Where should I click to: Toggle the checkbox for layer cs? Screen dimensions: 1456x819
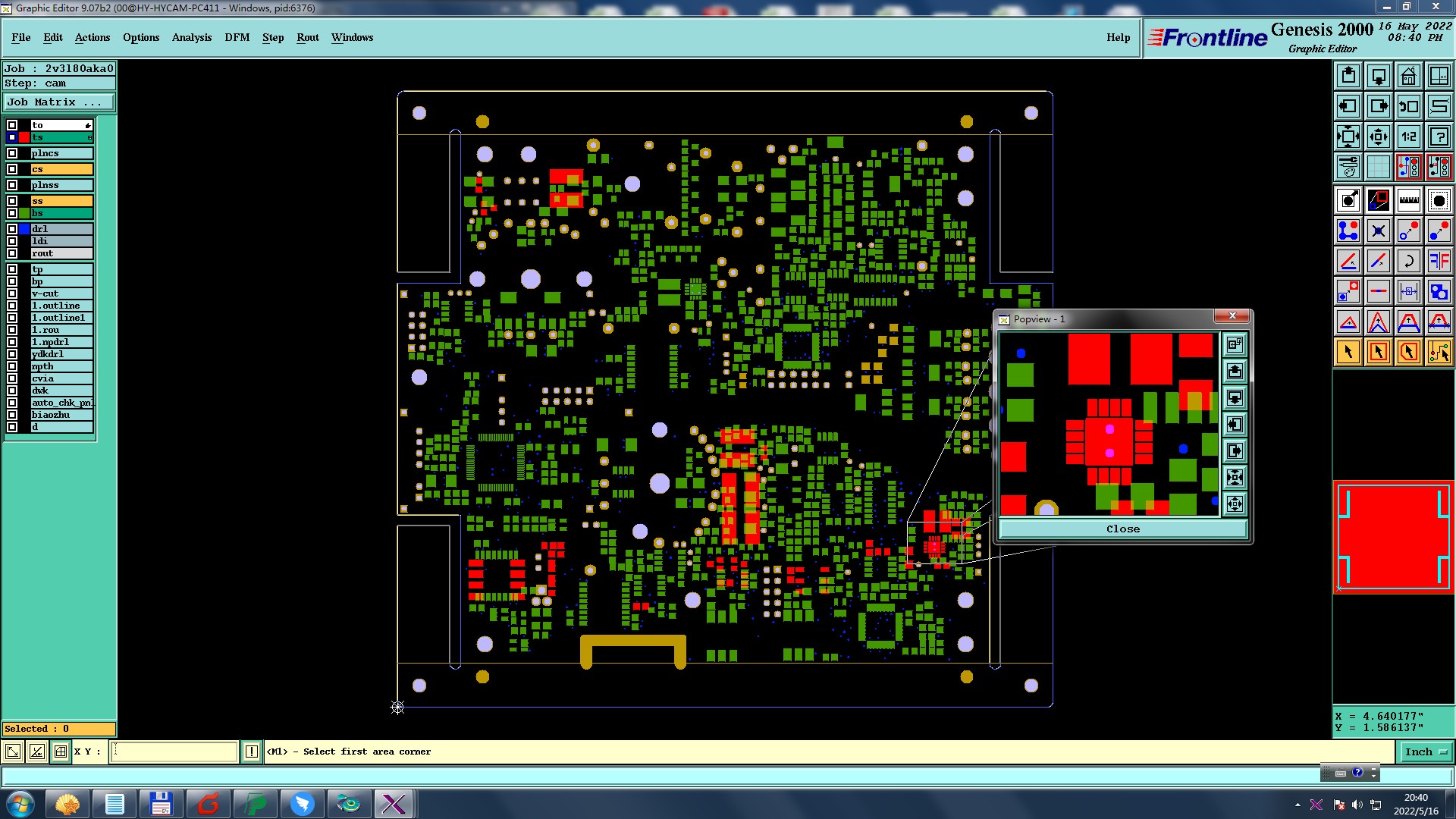coord(12,169)
